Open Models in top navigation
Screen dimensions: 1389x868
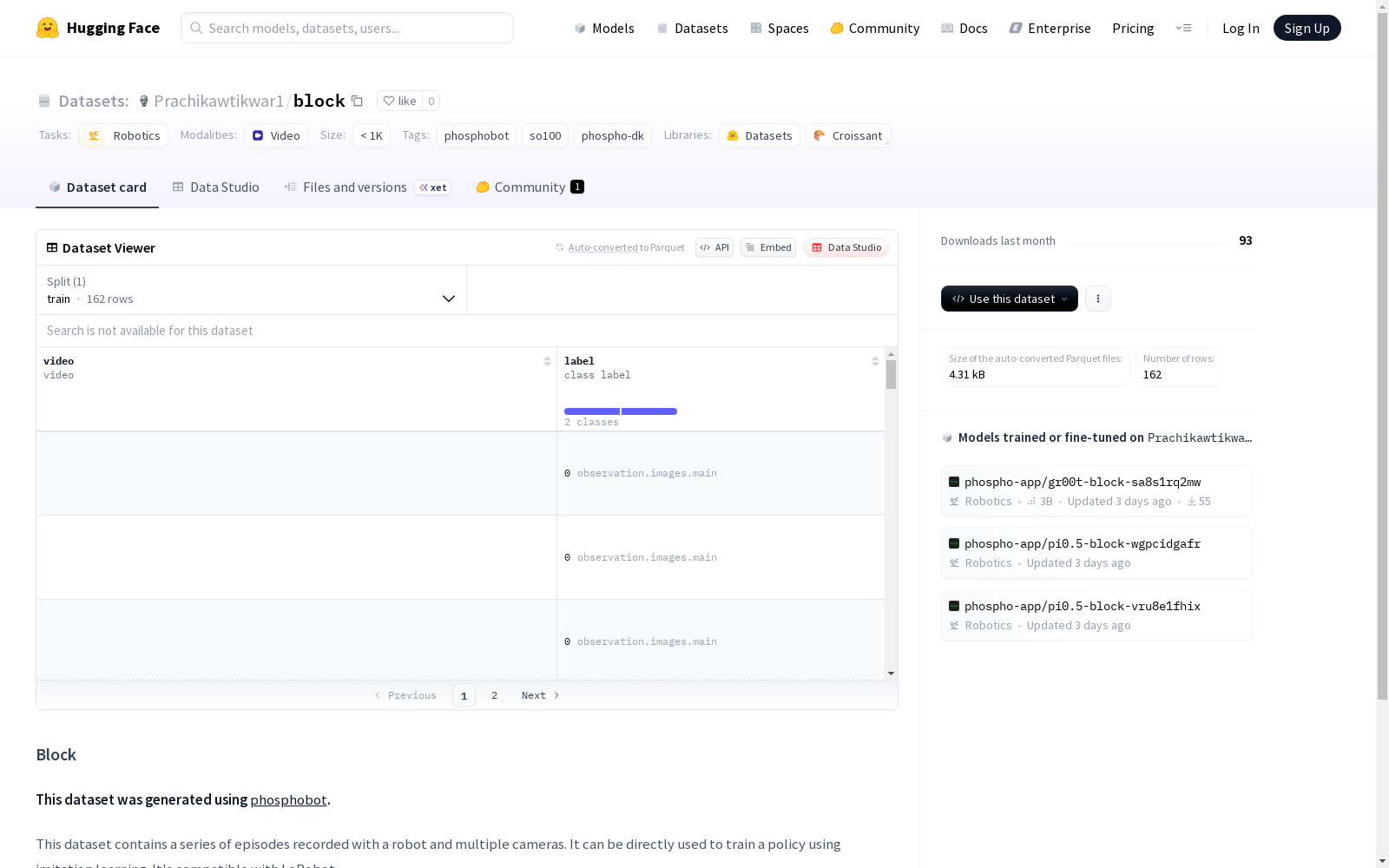604,28
